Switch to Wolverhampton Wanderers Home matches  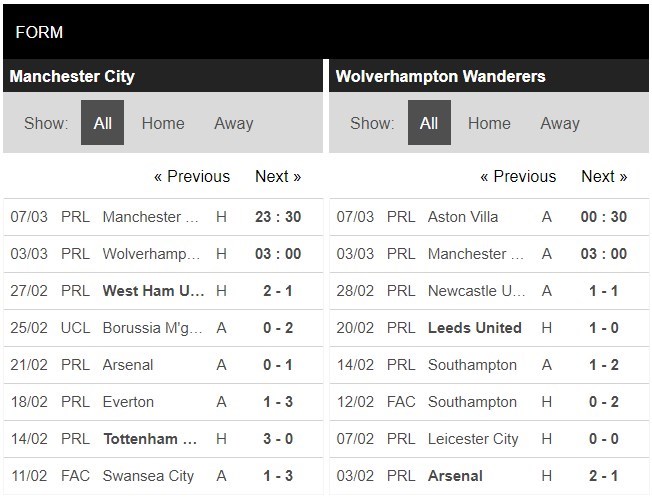[x=489, y=124]
